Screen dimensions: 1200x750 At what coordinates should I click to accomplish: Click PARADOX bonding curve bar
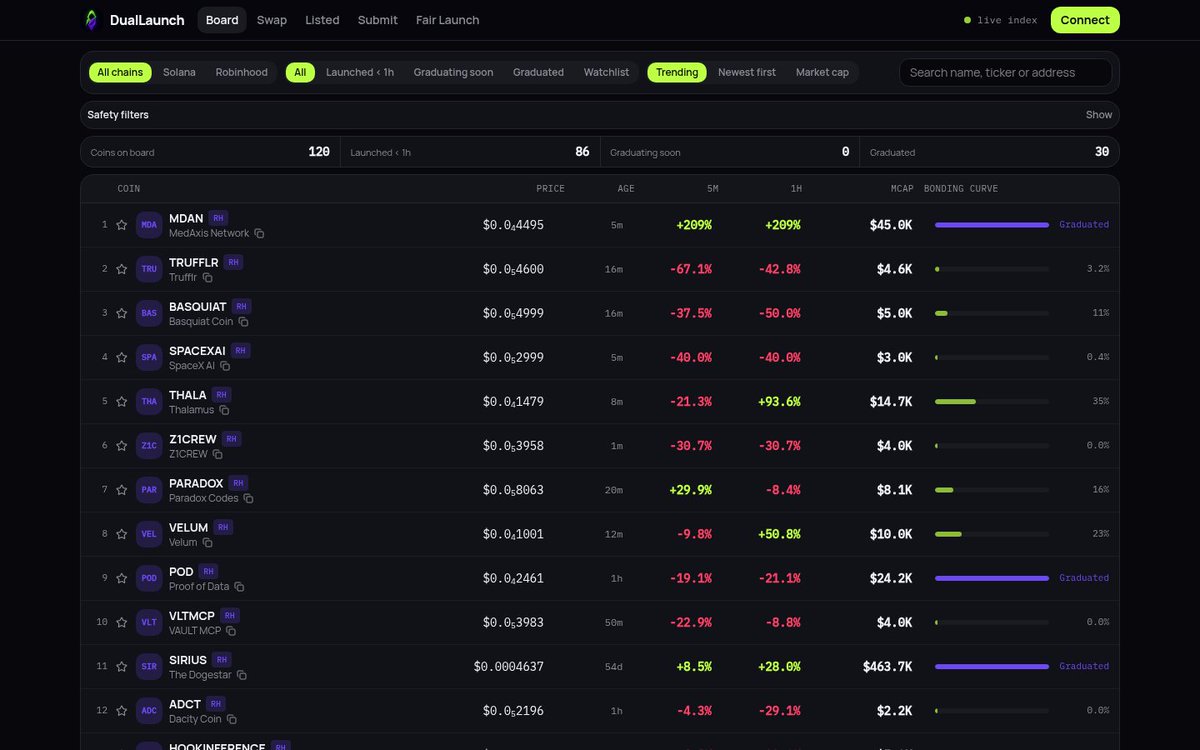[992, 490]
